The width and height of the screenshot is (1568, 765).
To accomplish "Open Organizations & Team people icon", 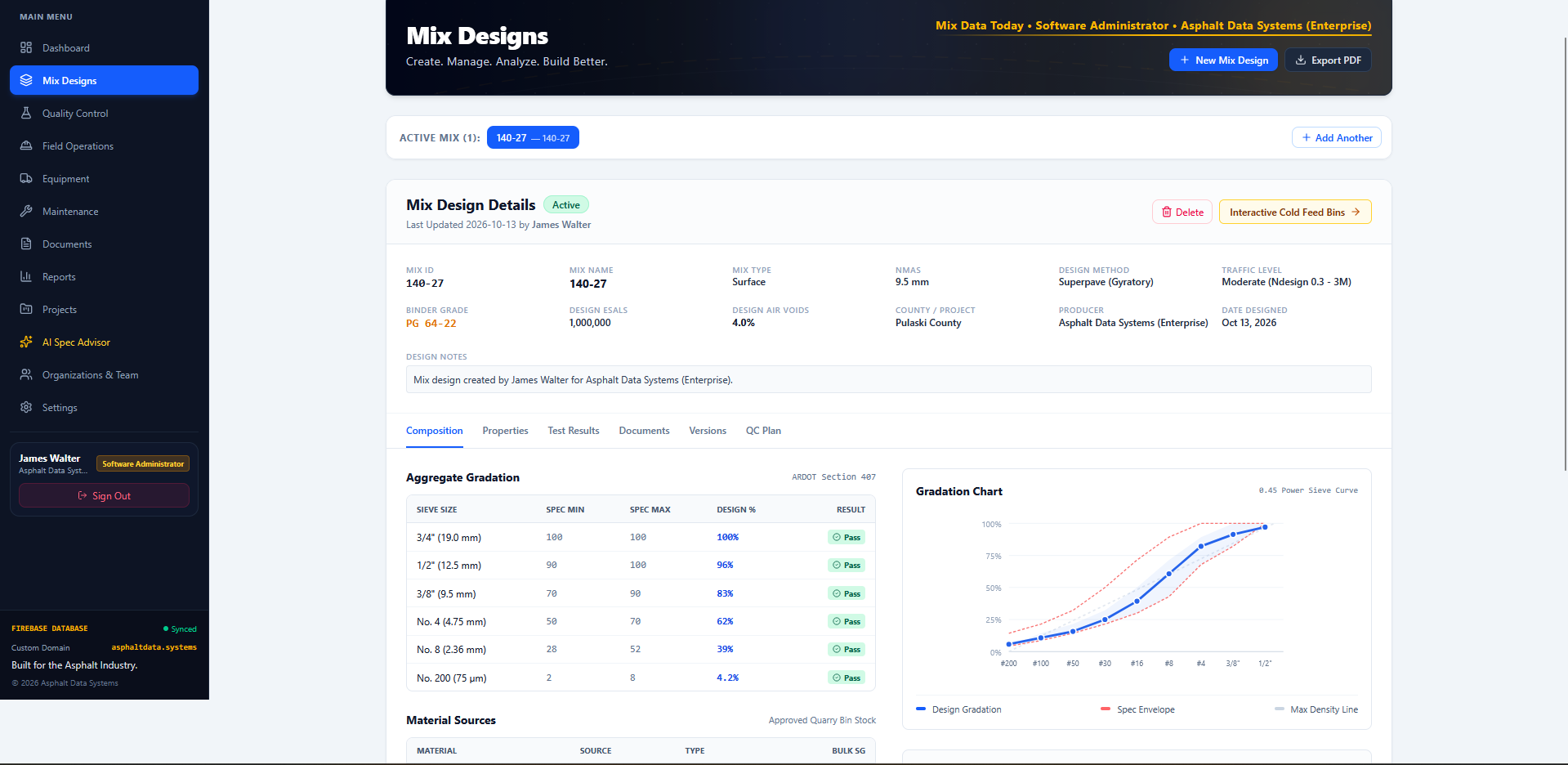I will coord(26,374).
